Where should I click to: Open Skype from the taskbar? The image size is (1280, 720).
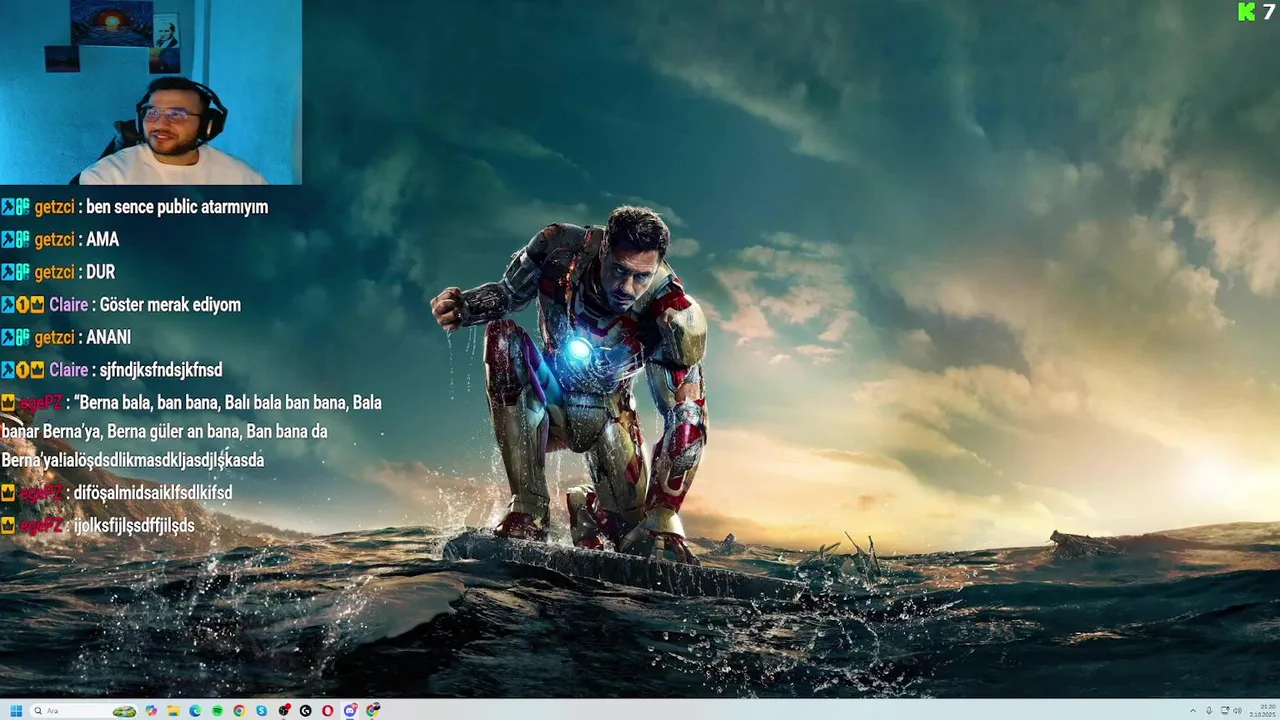click(x=261, y=711)
